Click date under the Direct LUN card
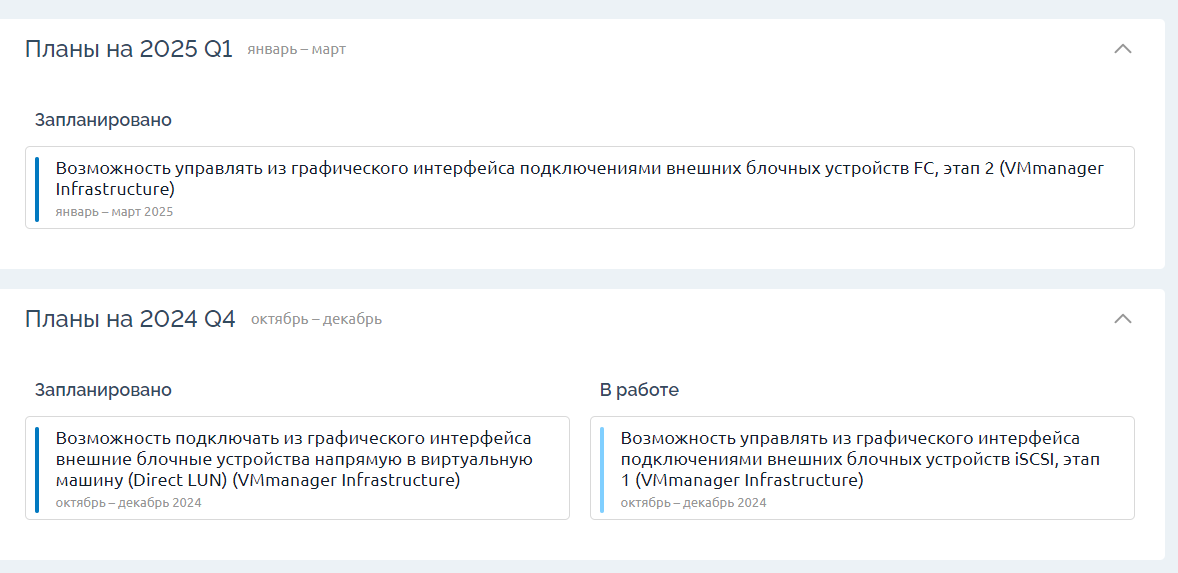1178x573 pixels. click(128, 502)
